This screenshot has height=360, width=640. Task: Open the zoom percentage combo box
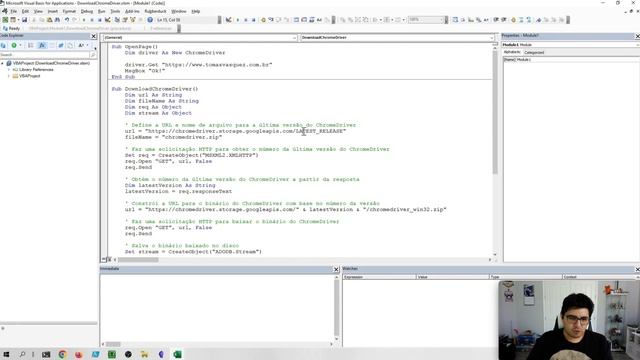tap(426, 20)
